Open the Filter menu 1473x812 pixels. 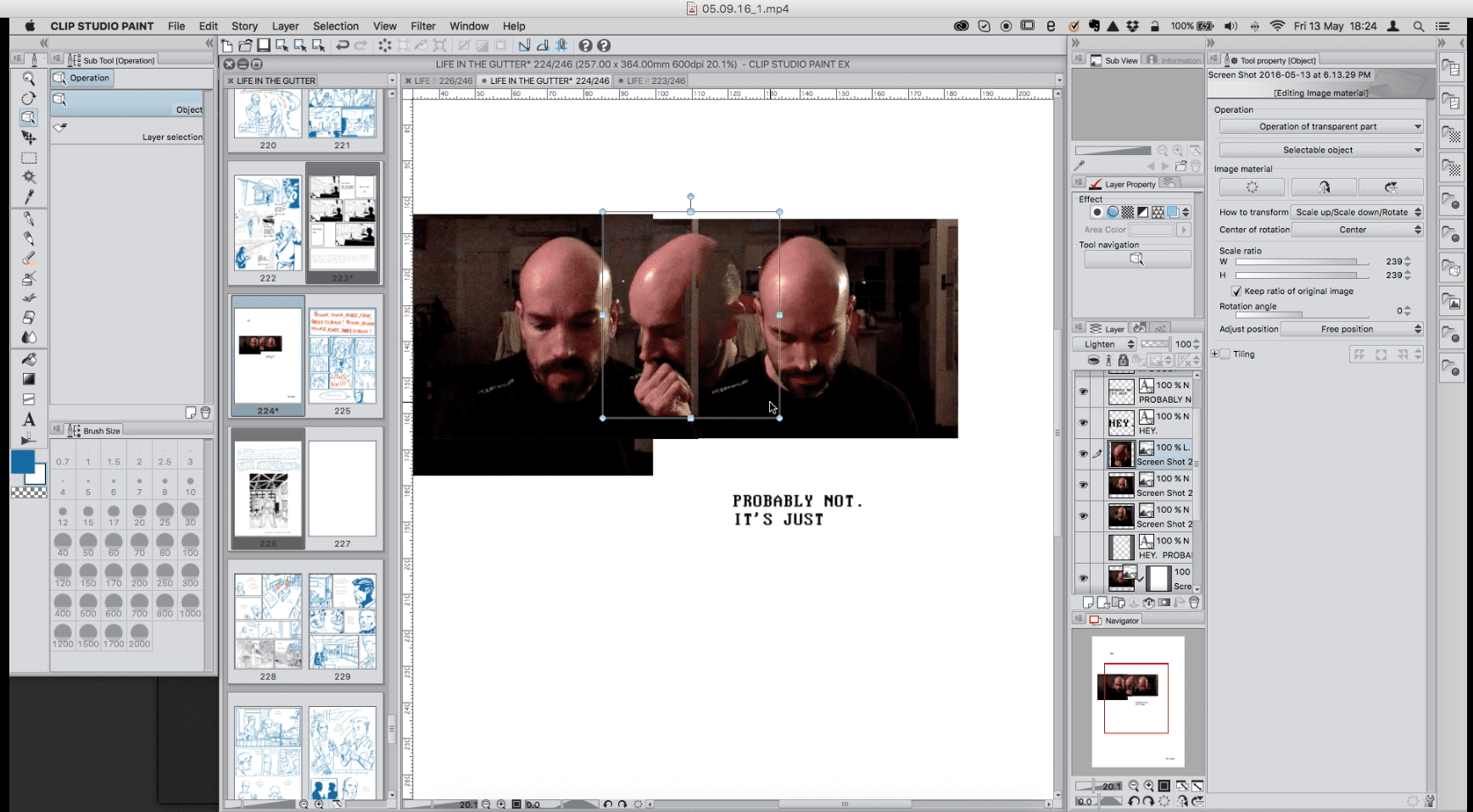click(x=422, y=26)
